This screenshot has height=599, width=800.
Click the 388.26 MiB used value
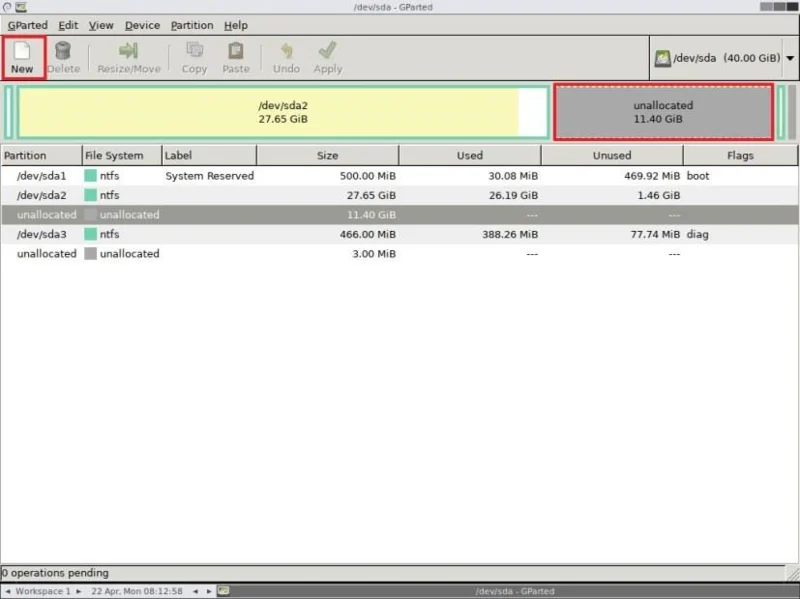(x=510, y=234)
